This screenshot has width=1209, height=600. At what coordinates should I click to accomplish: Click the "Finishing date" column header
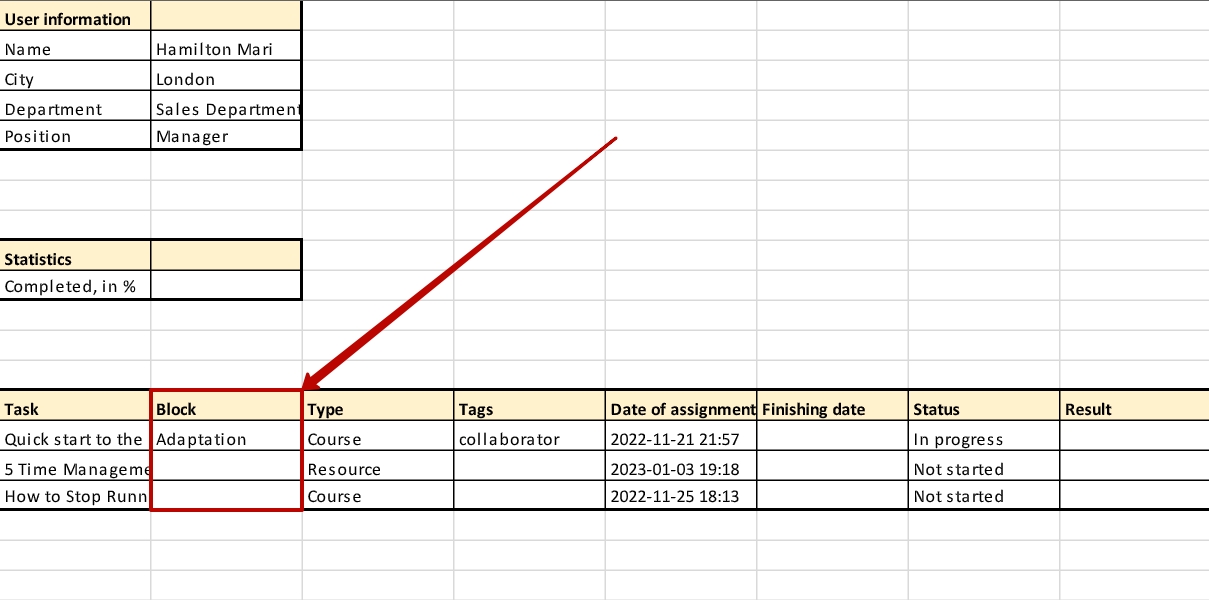(833, 407)
